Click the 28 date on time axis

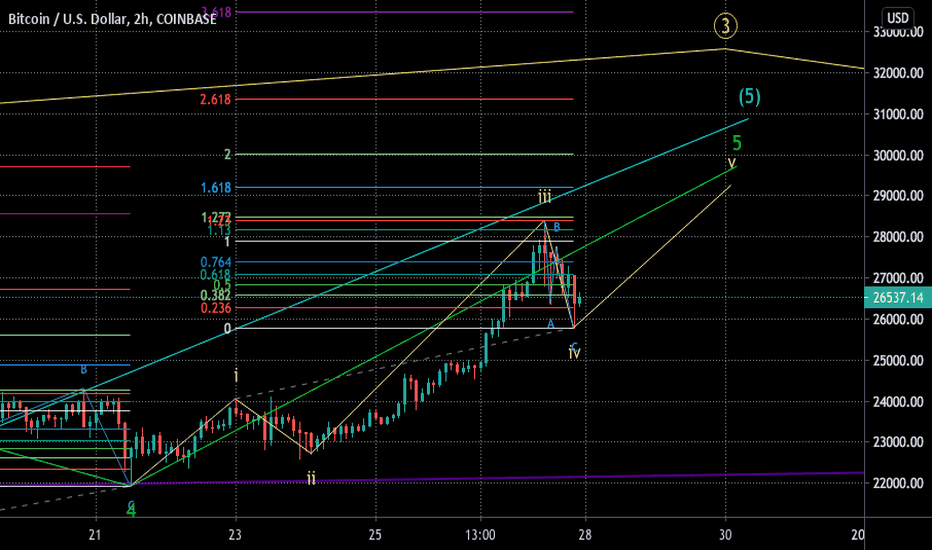tap(585, 535)
